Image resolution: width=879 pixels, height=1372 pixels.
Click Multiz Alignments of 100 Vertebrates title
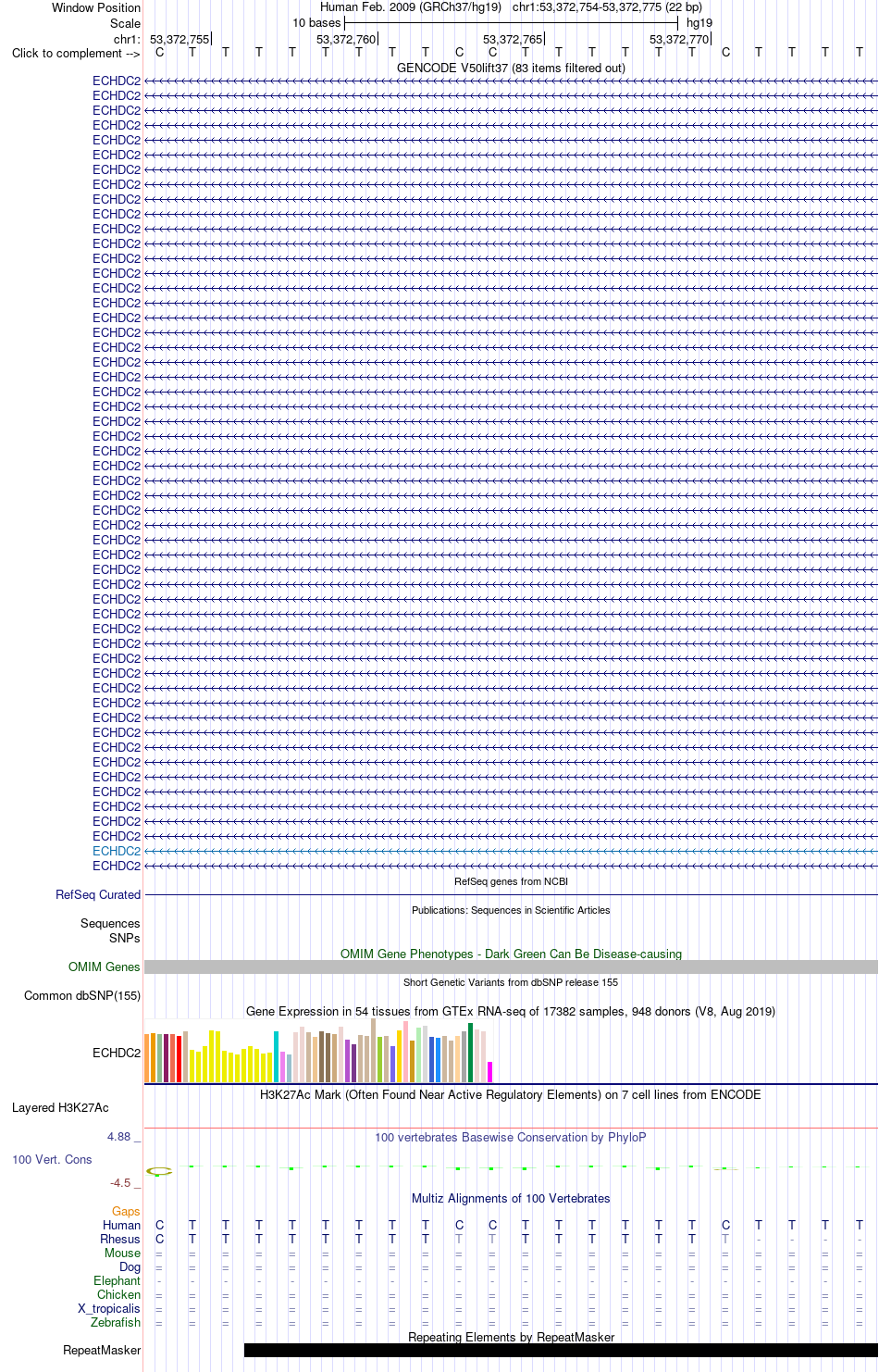pyautogui.click(x=511, y=1198)
